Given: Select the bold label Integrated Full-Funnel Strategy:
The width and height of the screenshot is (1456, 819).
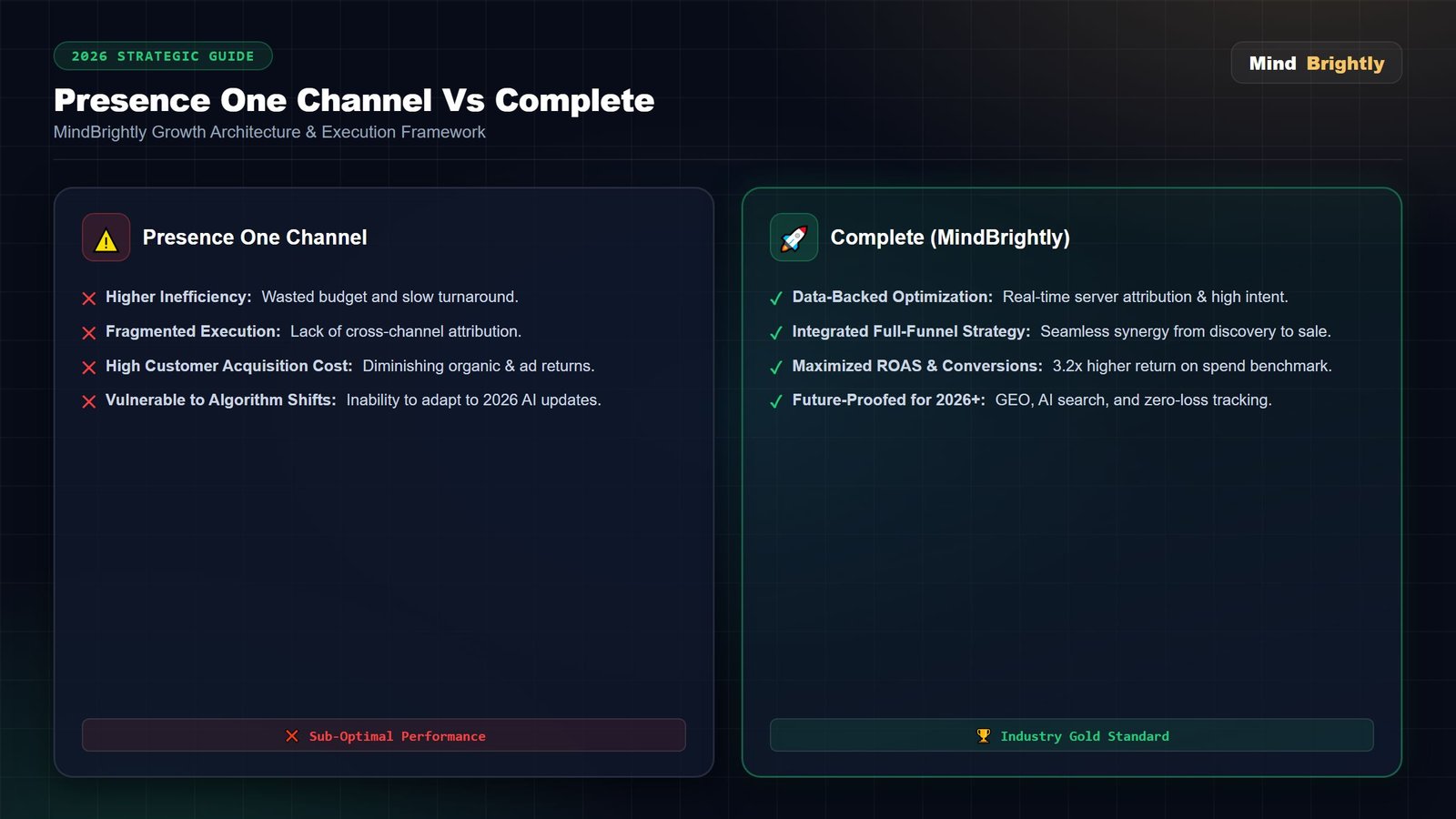Looking at the screenshot, I should pos(912,331).
